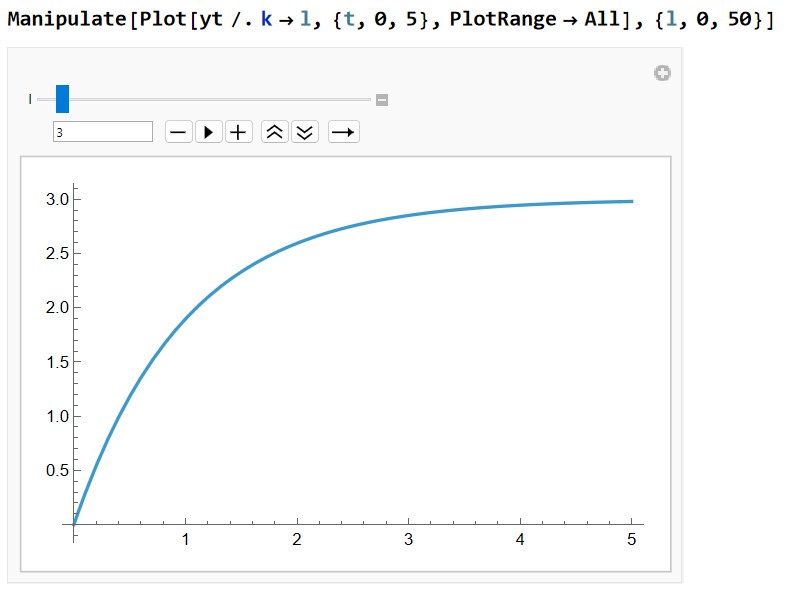The width and height of the screenshot is (789, 594).
Task: Click the blue k symbol in the code
Action: (266, 19)
